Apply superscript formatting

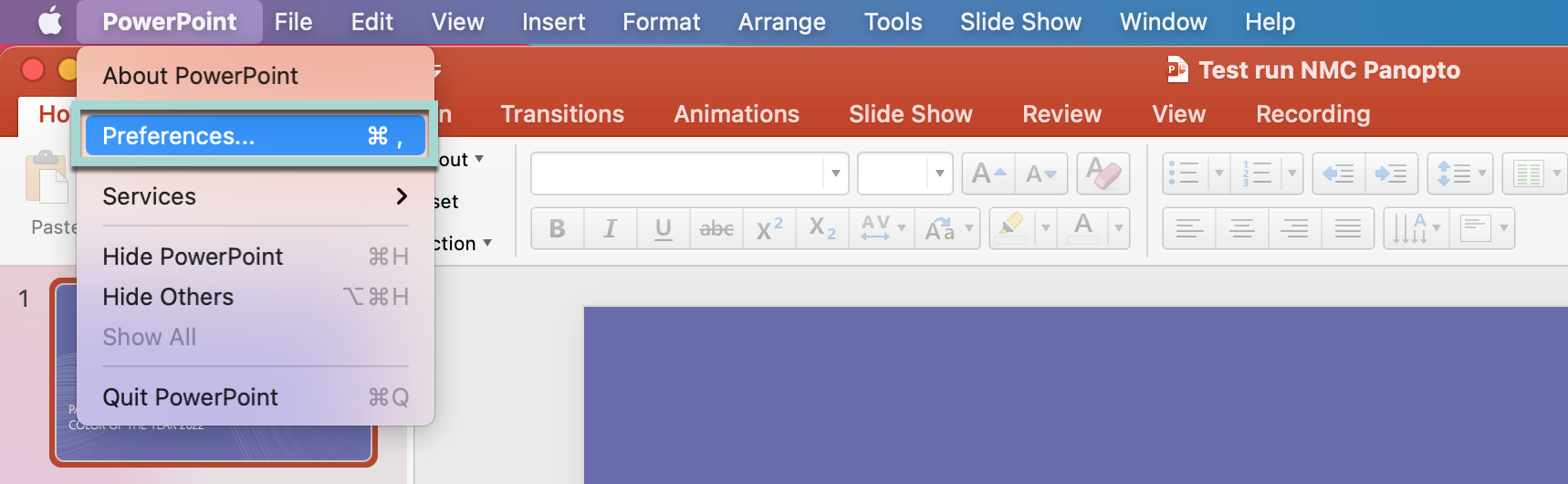(768, 228)
